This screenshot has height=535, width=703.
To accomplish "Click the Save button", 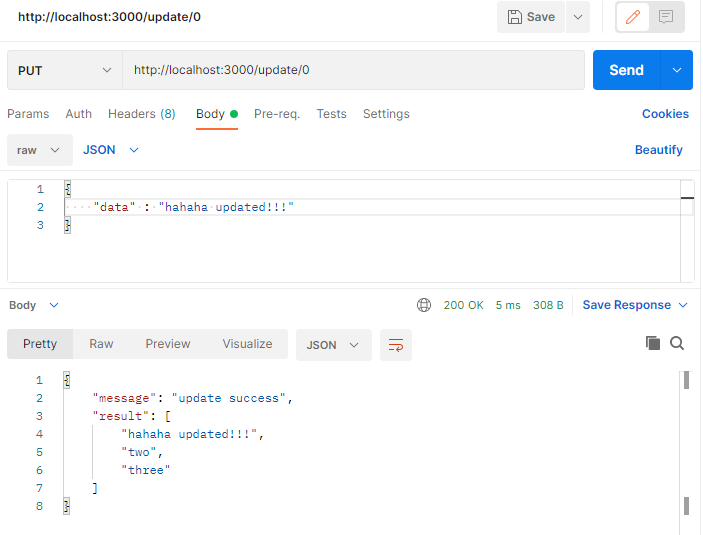I will (531, 17).
